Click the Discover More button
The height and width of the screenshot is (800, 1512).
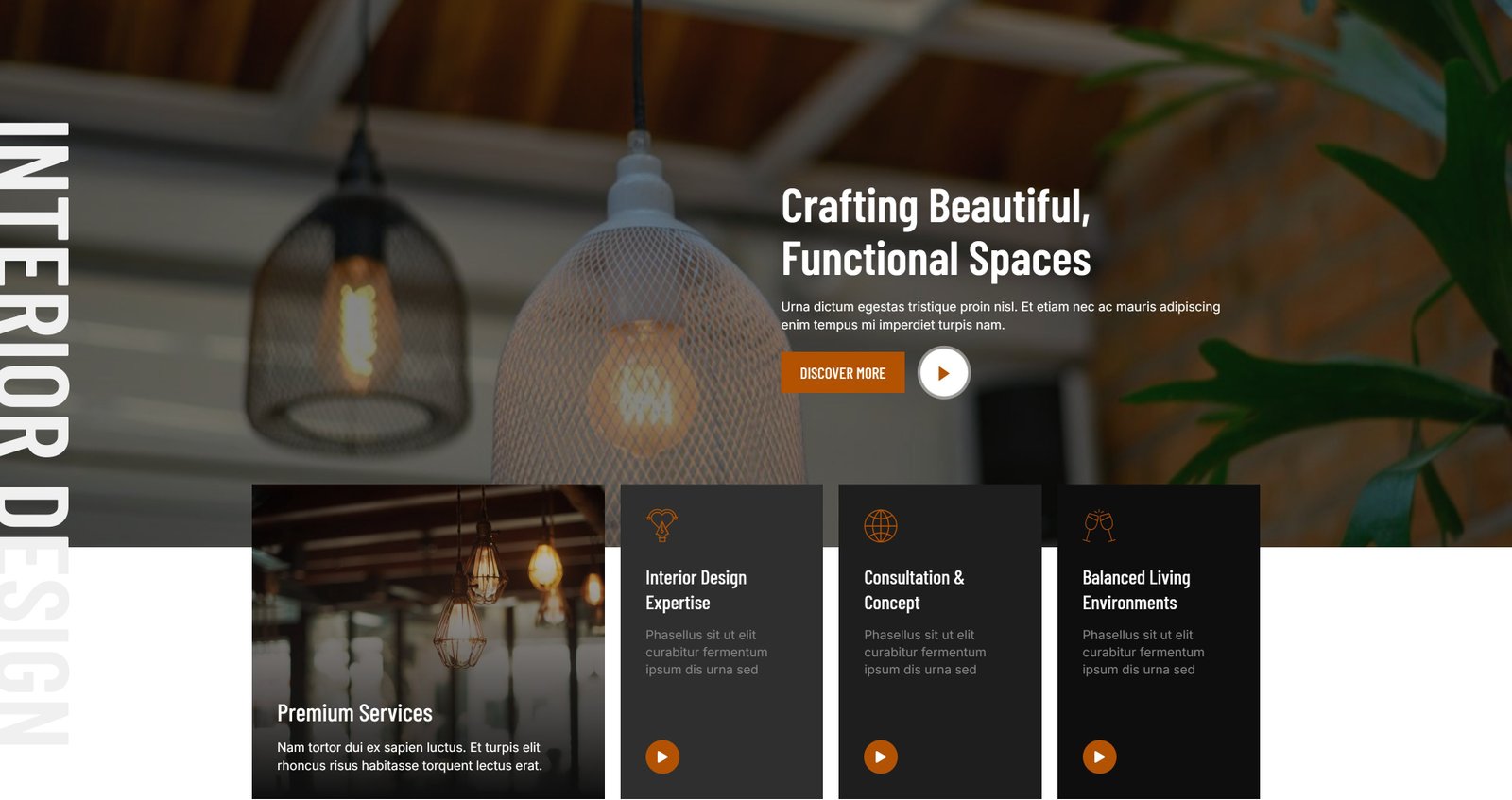pyautogui.click(x=842, y=372)
